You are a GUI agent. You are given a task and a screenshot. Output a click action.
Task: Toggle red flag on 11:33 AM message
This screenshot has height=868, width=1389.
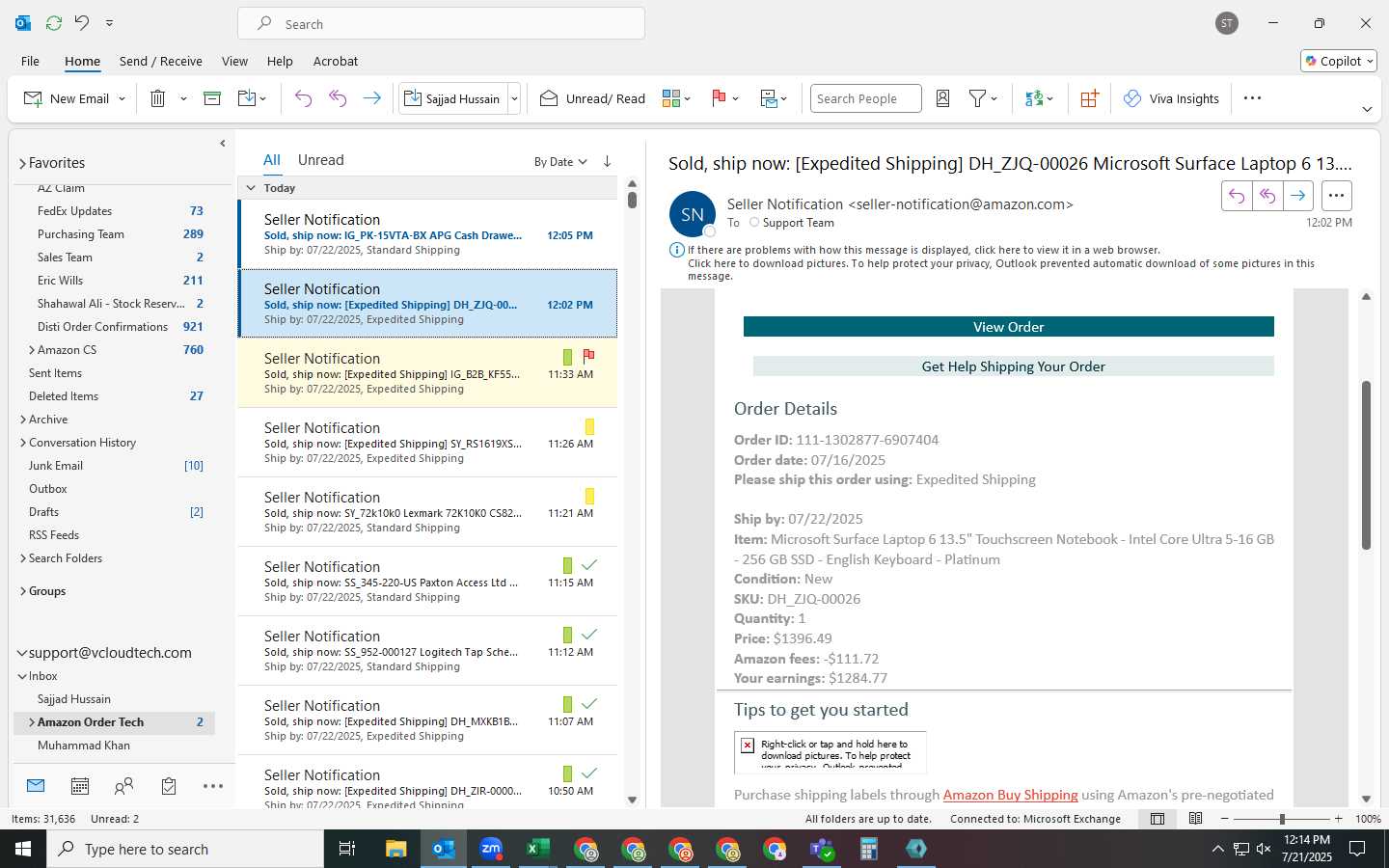(x=588, y=356)
